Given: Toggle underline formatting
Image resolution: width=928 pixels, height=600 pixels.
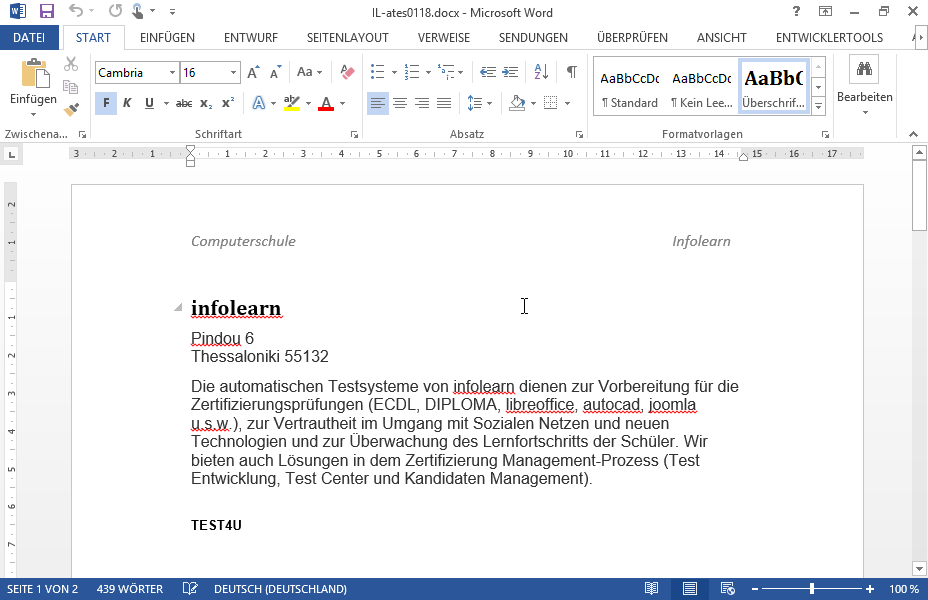Looking at the screenshot, I should pos(149,104).
